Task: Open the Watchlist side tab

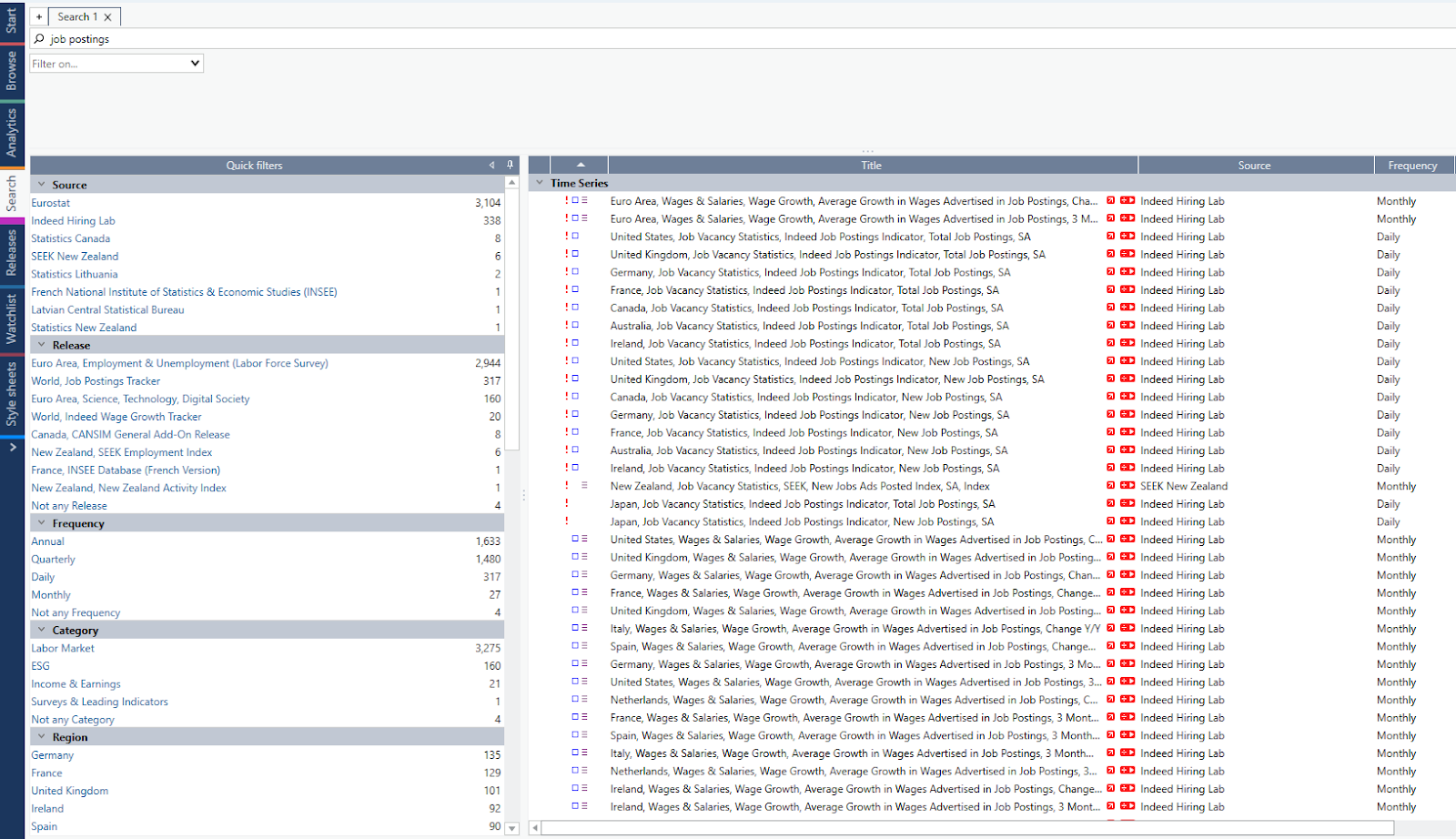Action: pos(12,318)
